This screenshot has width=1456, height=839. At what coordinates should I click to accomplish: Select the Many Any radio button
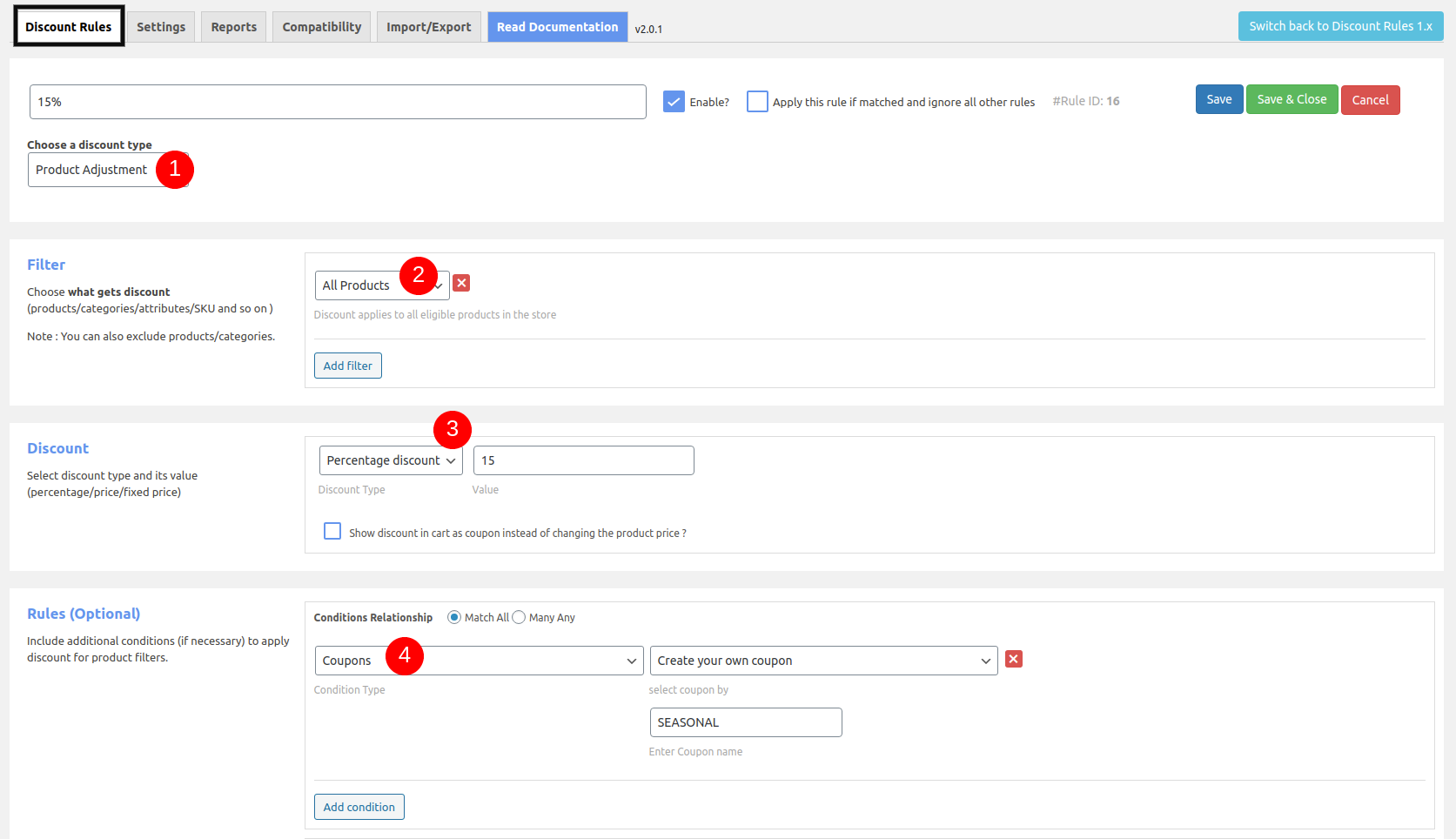(519, 617)
